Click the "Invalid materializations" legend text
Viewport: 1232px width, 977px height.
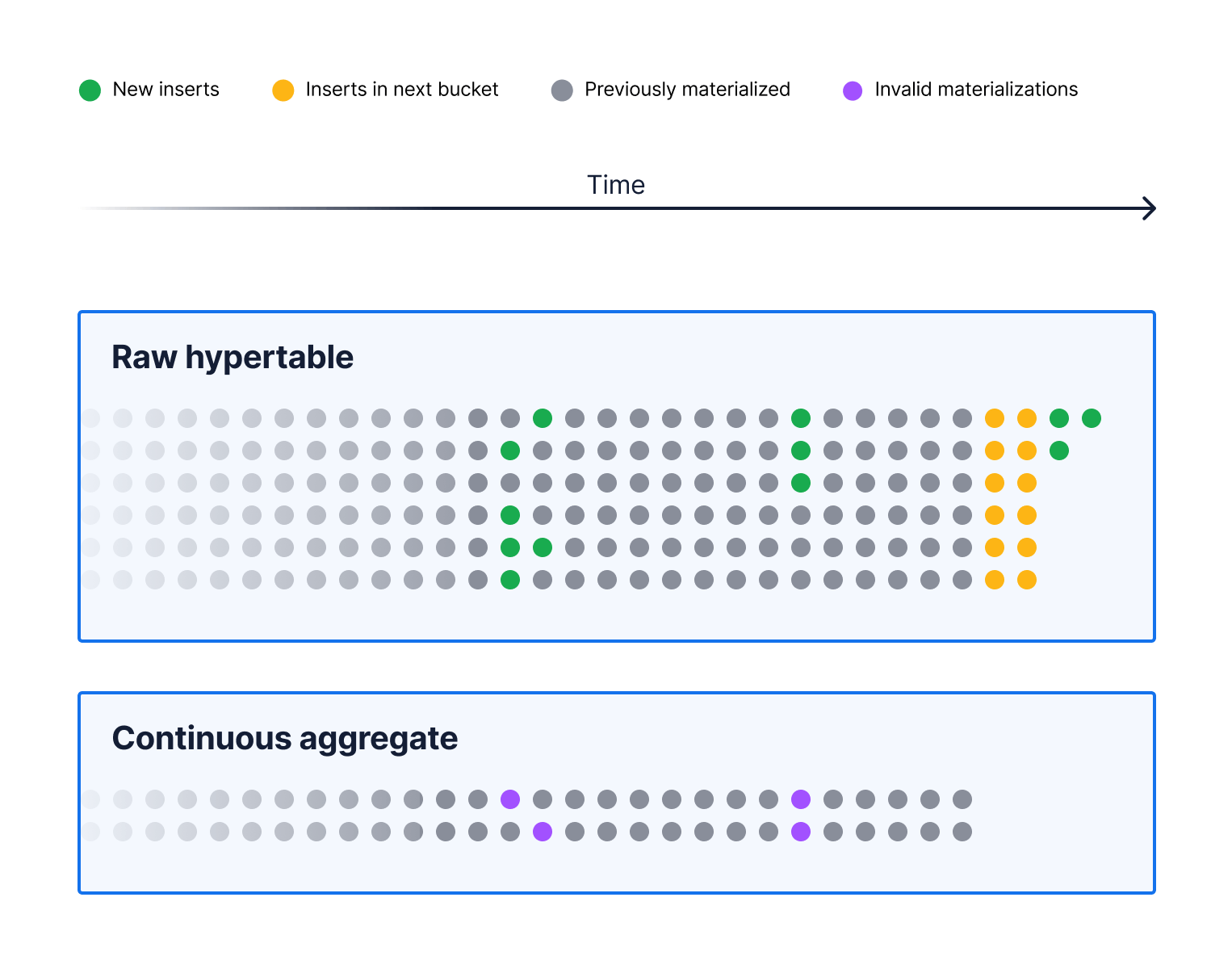coord(976,90)
